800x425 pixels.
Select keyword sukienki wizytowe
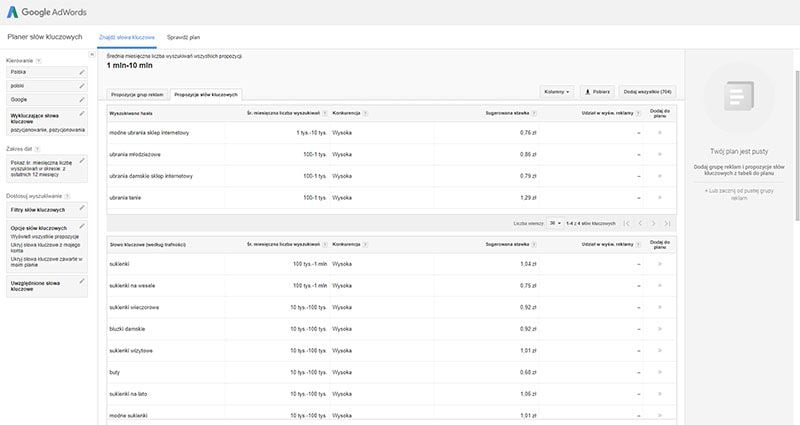(131, 351)
